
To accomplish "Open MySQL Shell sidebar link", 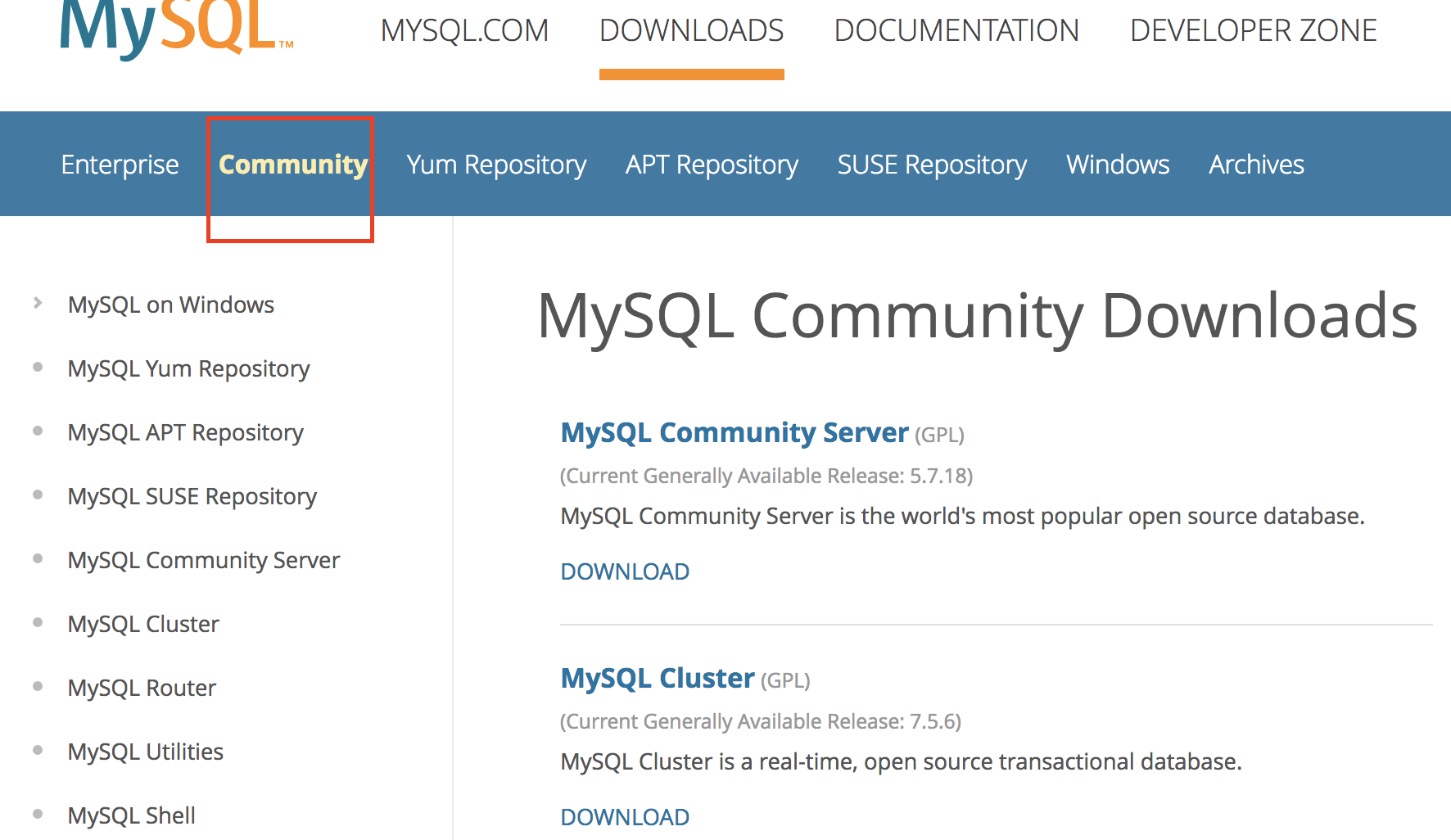I will [131, 815].
